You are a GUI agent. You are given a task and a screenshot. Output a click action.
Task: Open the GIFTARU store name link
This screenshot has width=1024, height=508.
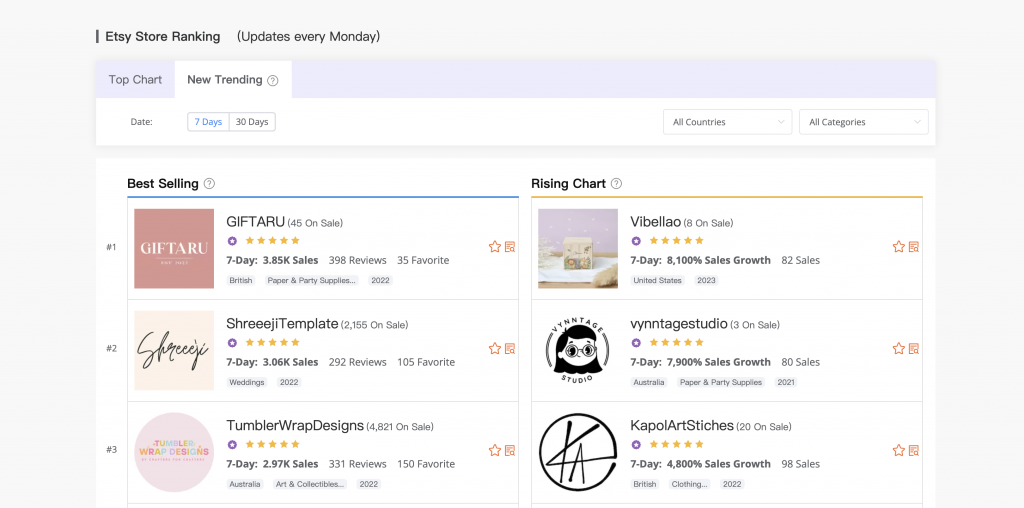click(x=255, y=222)
